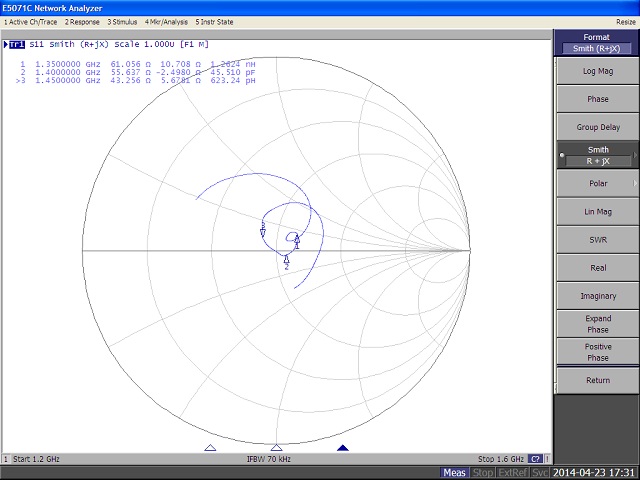Choose the Phase format softkey
640x480 pixels.
tap(598, 99)
